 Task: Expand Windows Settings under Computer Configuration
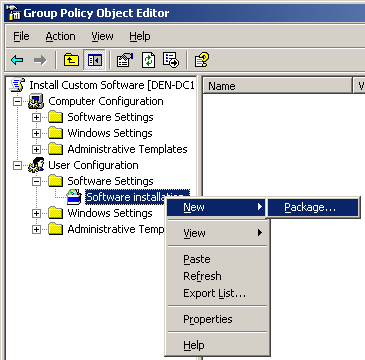[36, 133]
